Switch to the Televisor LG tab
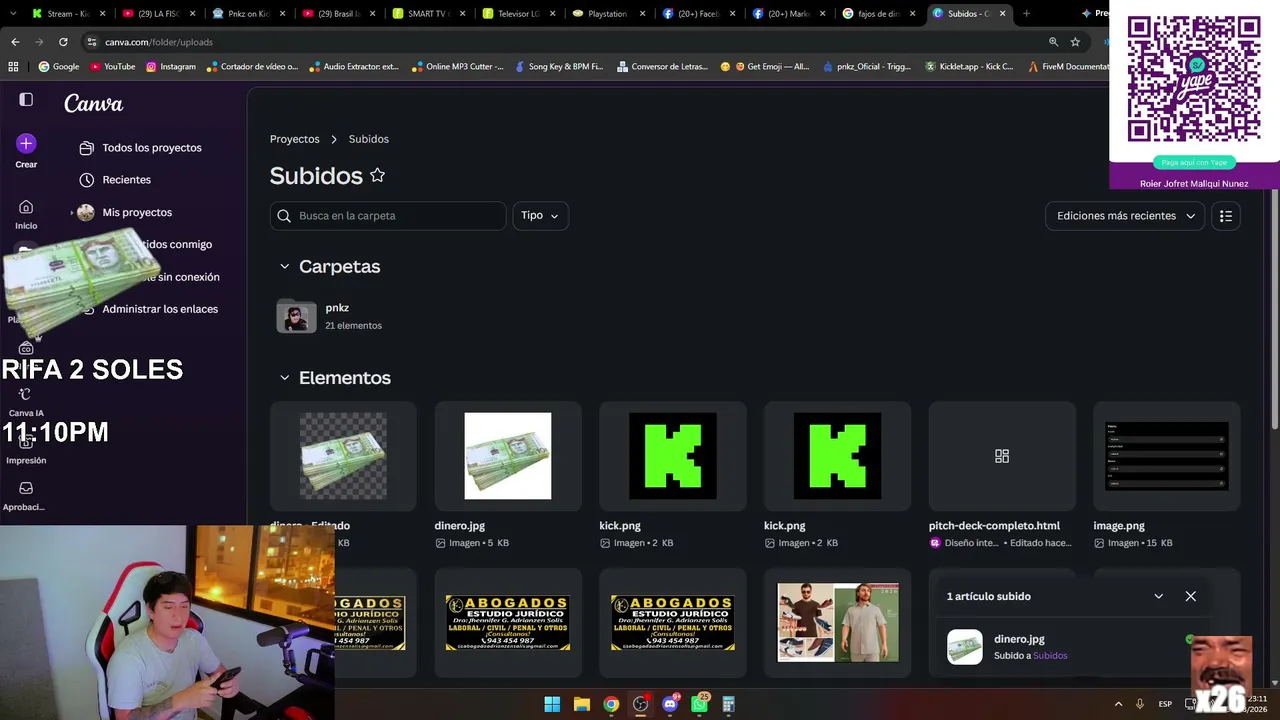The height and width of the screenshot is (720, 1280). [x=519, y=14]
